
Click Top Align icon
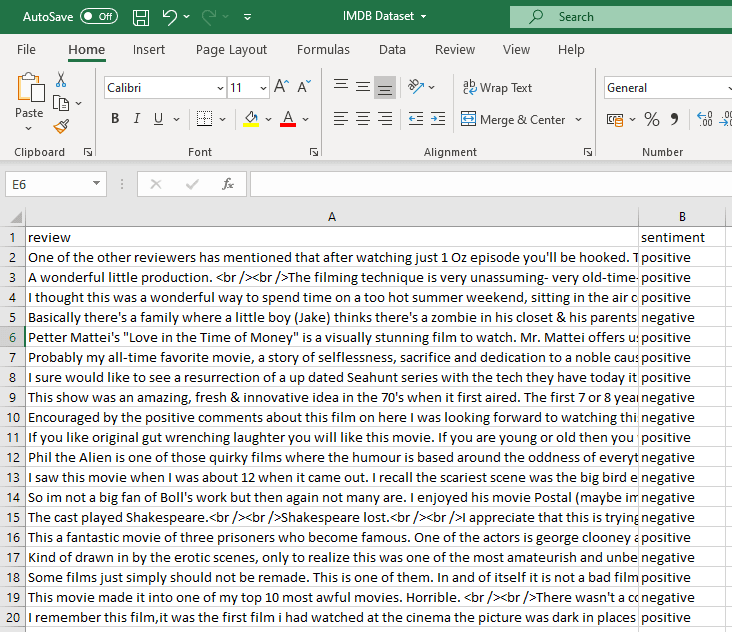341,86
